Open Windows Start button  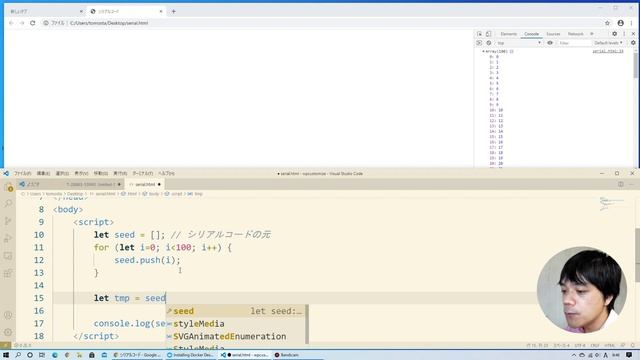[x=6, y=355]
